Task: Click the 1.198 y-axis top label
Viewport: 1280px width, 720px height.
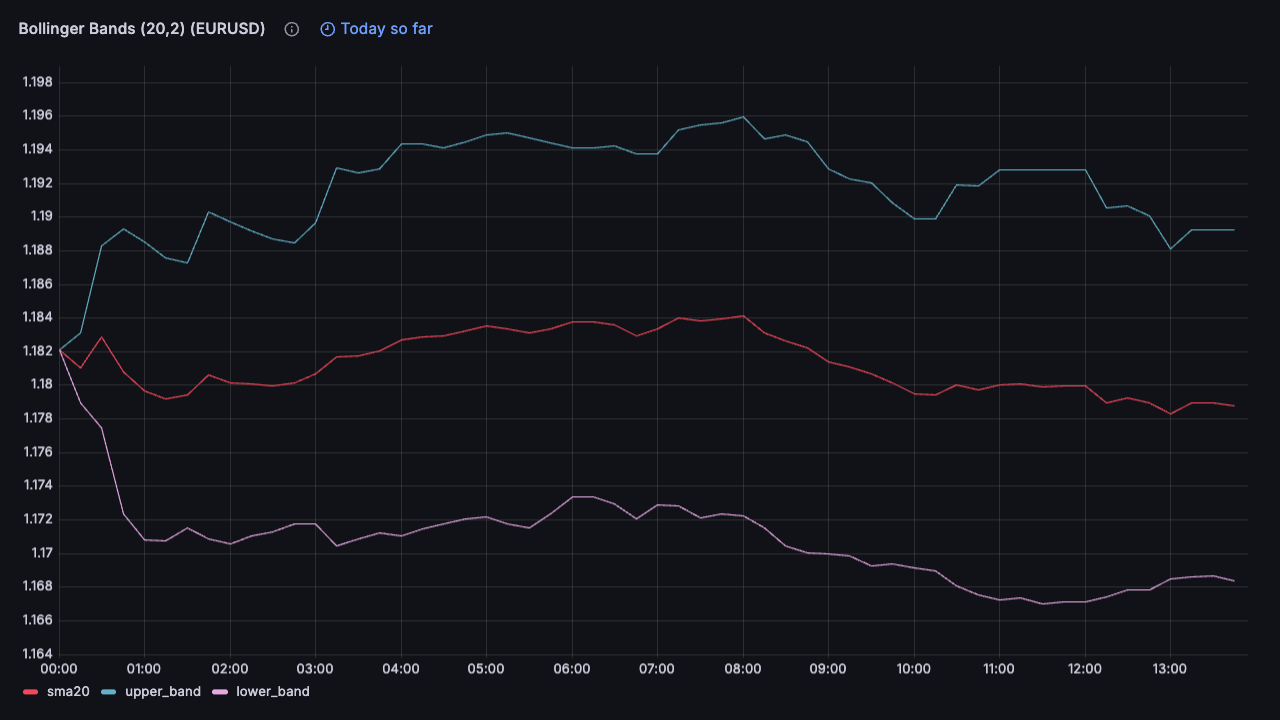Action: [37, 82]
